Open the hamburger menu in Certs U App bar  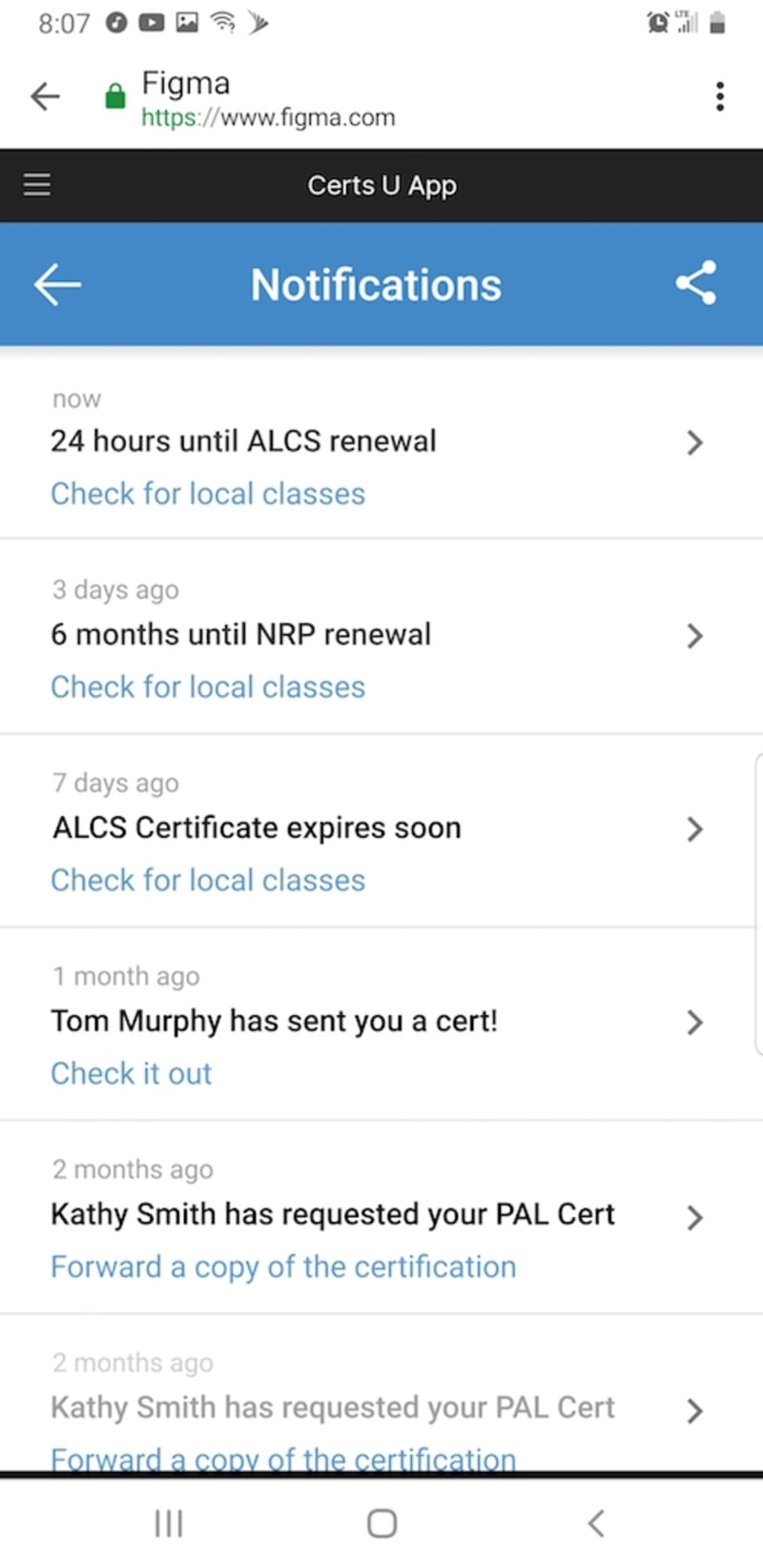pos(37,184)
